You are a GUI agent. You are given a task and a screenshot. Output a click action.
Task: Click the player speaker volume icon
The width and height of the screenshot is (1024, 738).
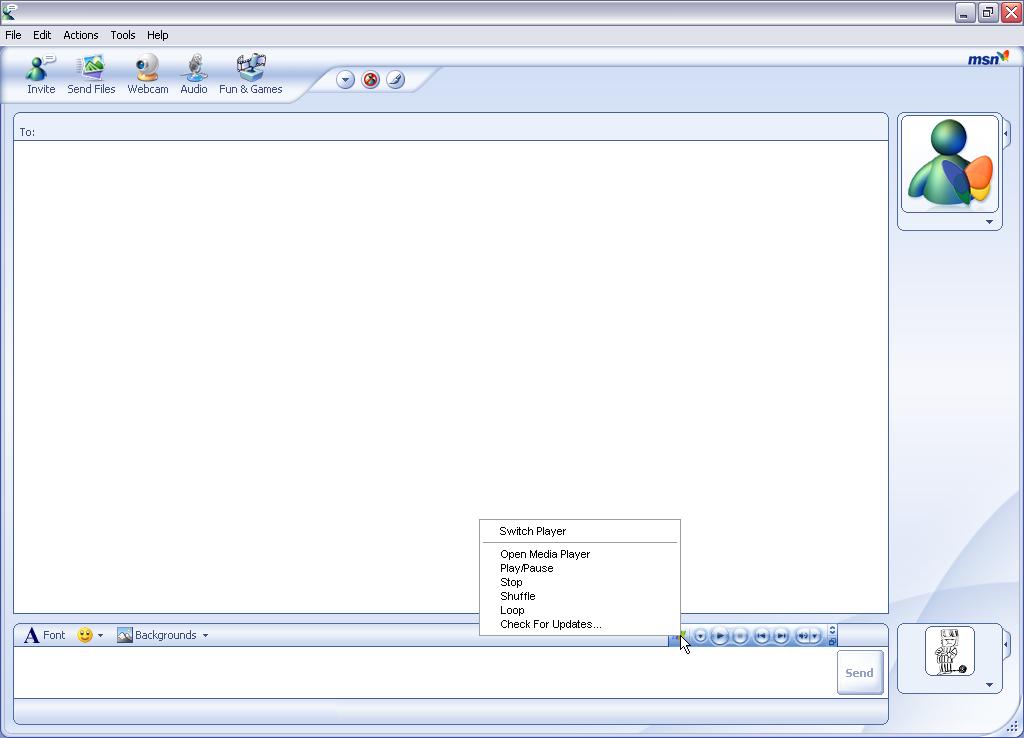[x=803, y=635]
